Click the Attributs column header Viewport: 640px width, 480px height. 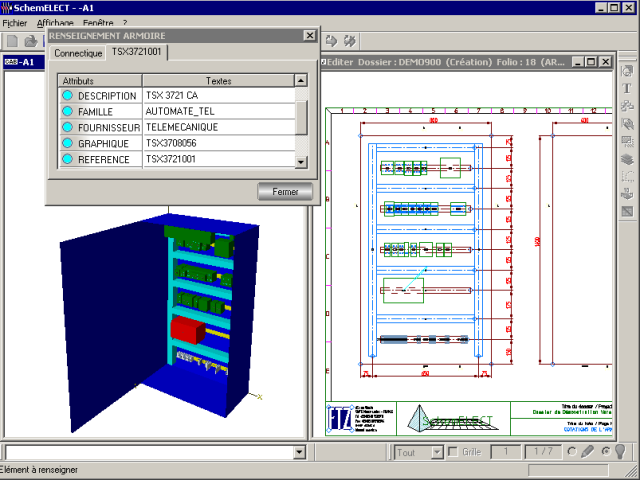[x=100, y=81]
